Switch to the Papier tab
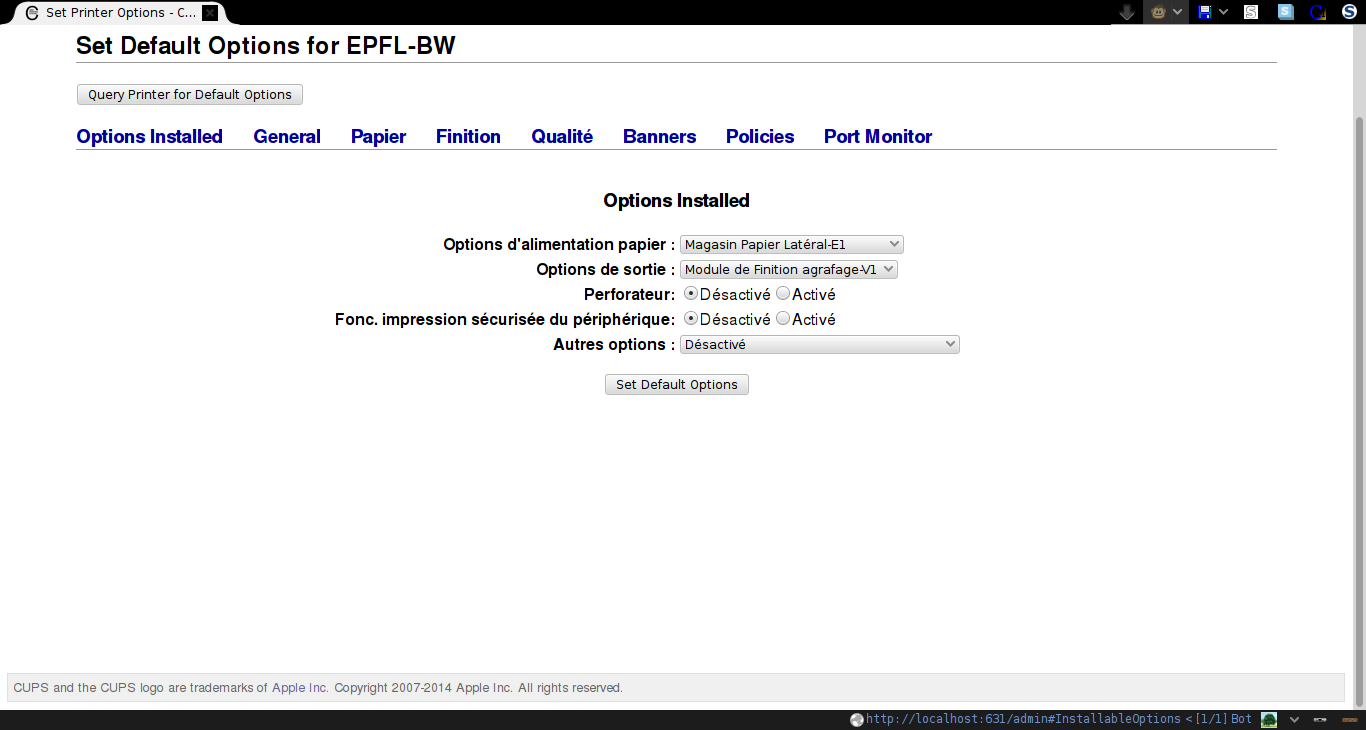This screenshot has height=730, width=1366. [x=378, y=136]
